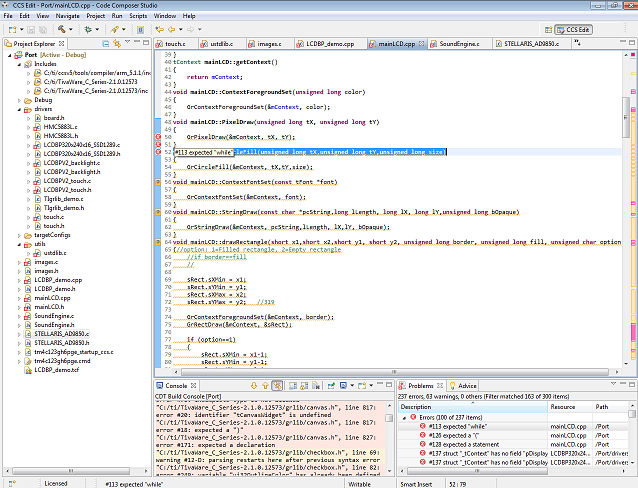Open mainLCD.cpp in Project Explorer
Viewport: 638px width, 488px height.
(52, 298)
